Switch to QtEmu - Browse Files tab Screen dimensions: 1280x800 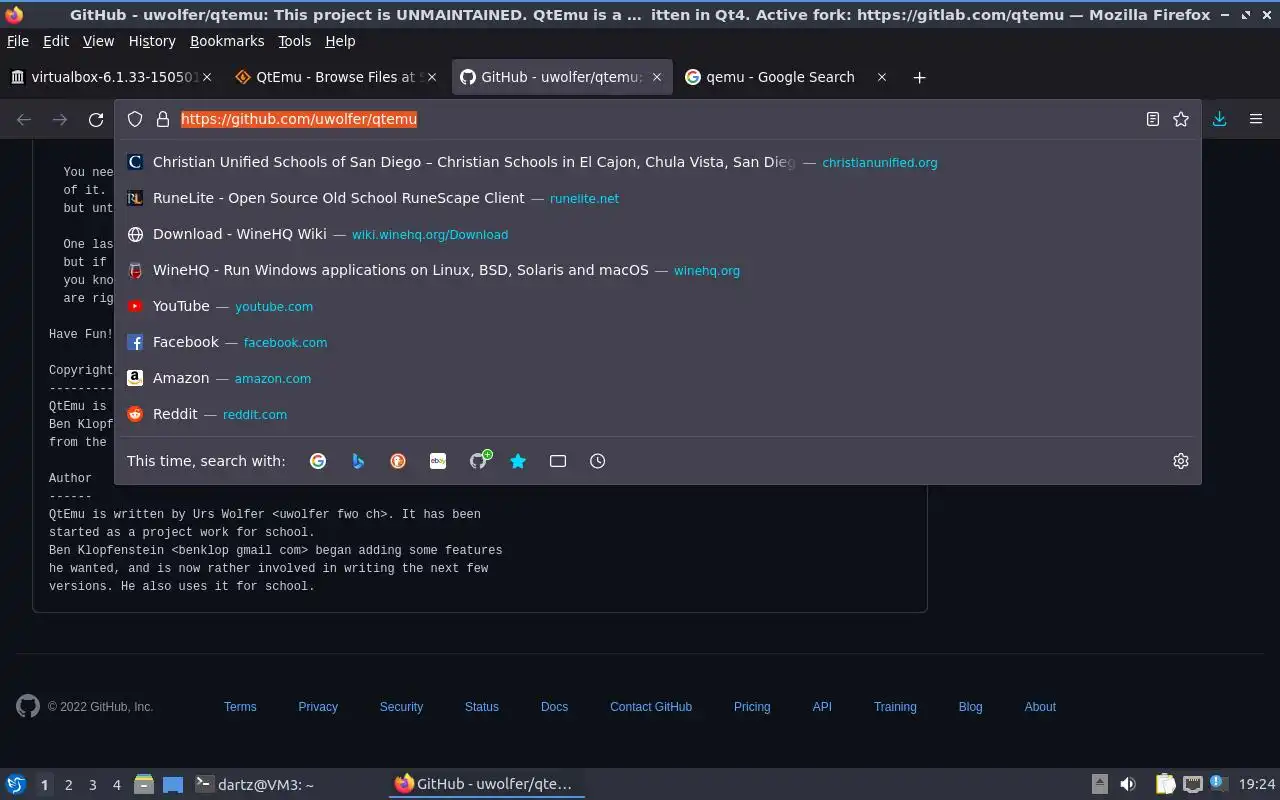[x=335, y=77]
